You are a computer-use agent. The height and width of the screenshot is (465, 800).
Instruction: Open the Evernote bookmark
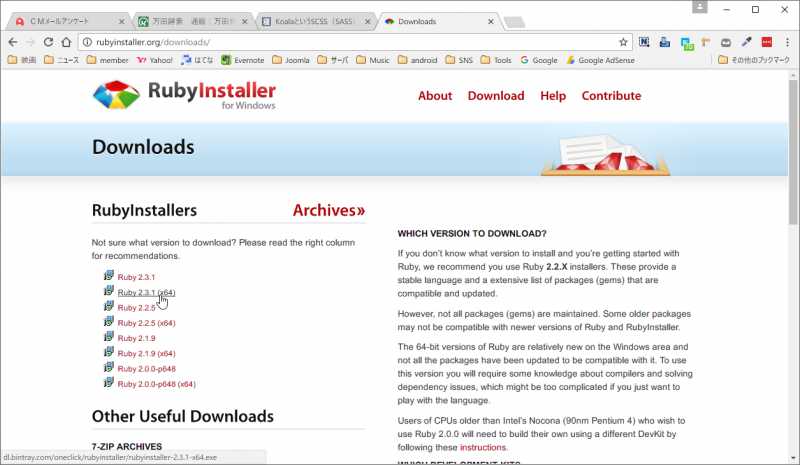click(x=242, y=60)
